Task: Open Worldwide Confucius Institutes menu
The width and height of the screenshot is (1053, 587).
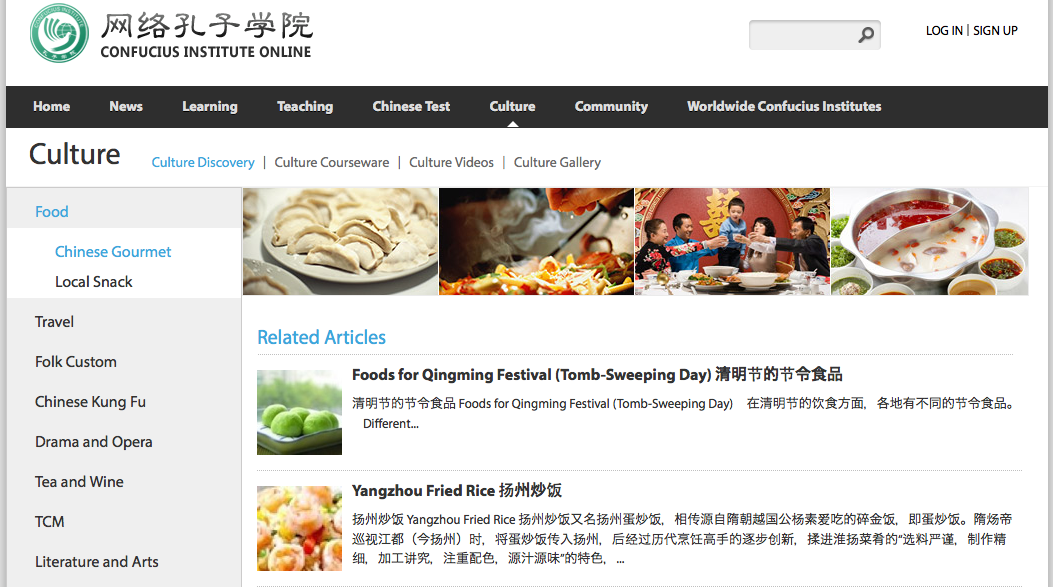Action: [784, 106]
